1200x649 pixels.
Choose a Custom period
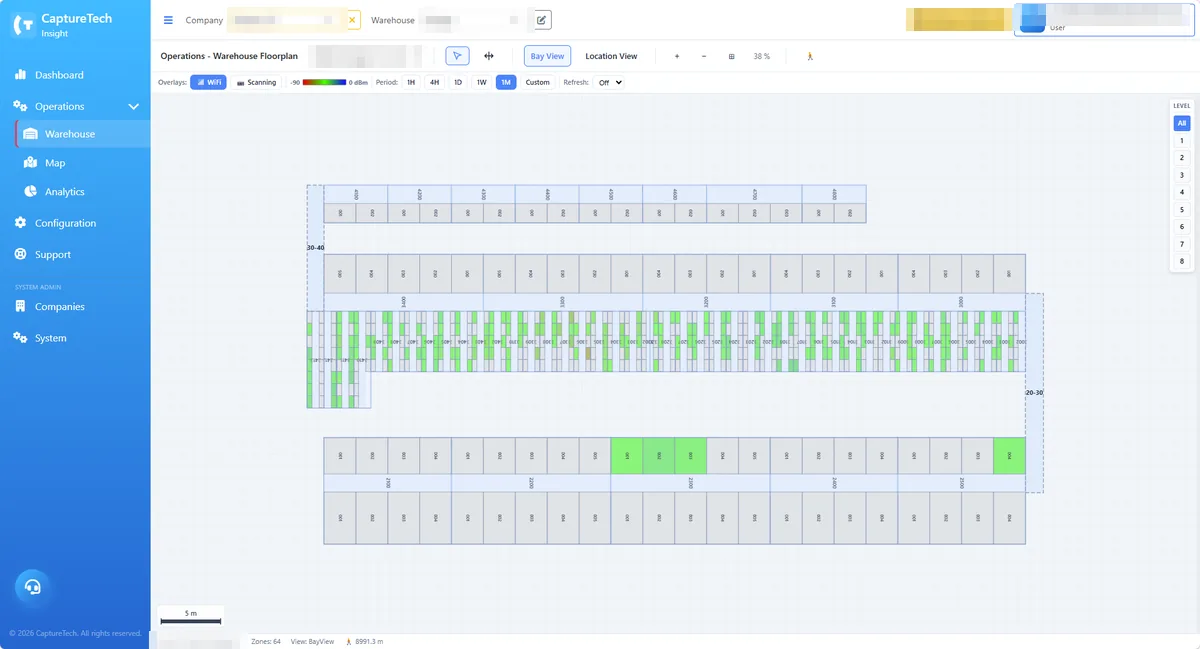click(538, 82)
